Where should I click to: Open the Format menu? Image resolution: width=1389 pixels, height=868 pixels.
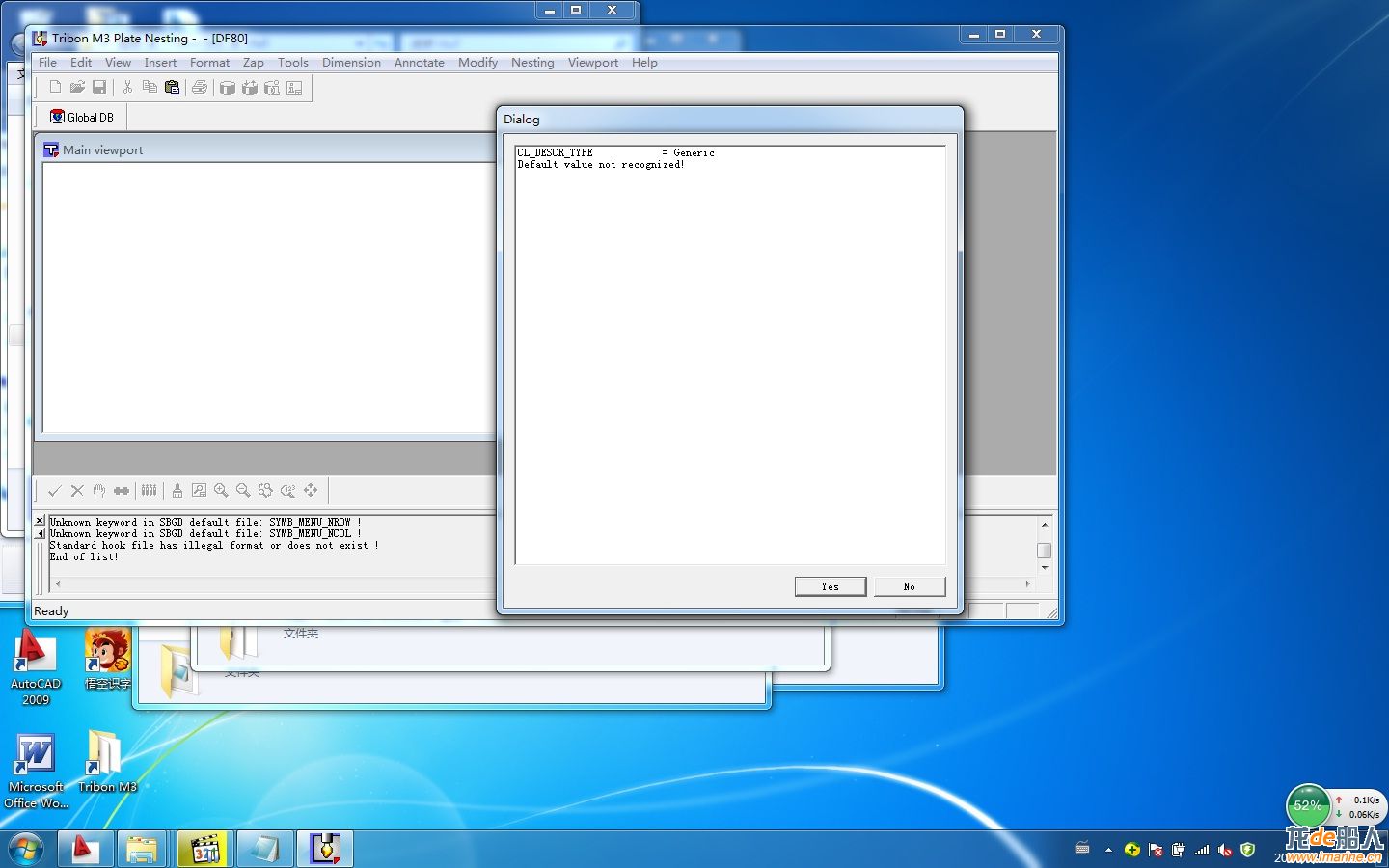pos(209,63)
